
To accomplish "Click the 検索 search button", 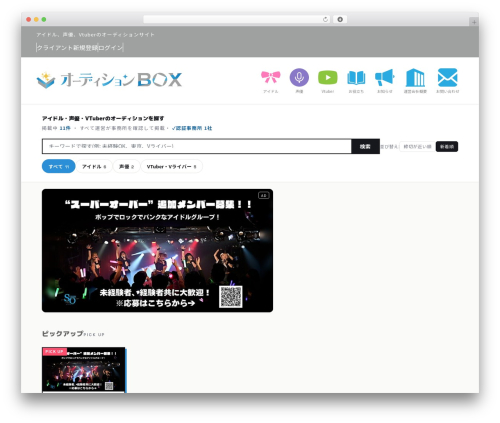I will (365, 146).
